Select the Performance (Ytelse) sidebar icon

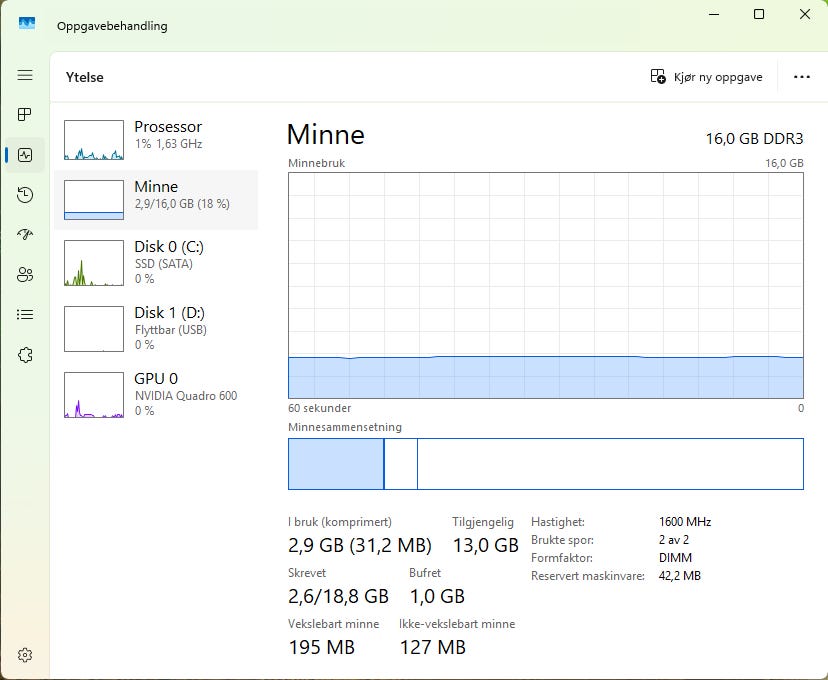pos(25,155)
